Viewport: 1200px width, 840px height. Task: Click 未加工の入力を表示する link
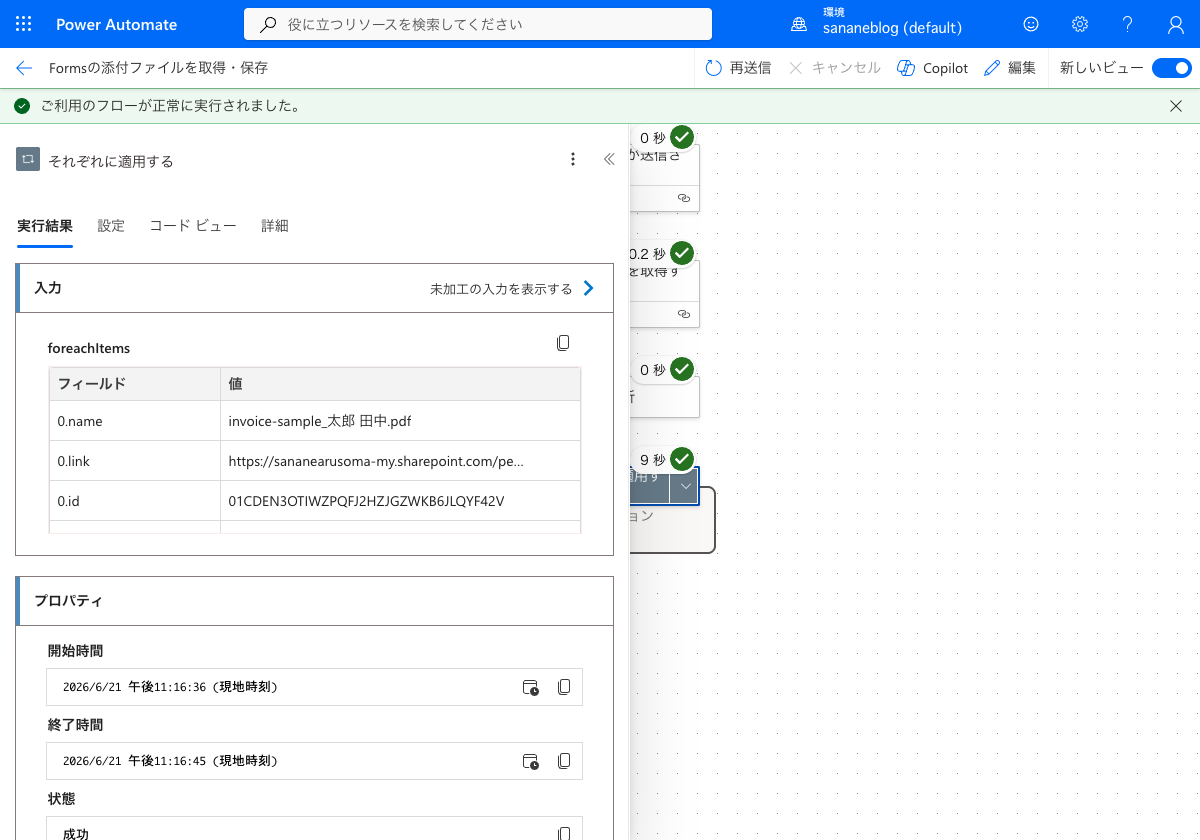(x=512, y=289)
